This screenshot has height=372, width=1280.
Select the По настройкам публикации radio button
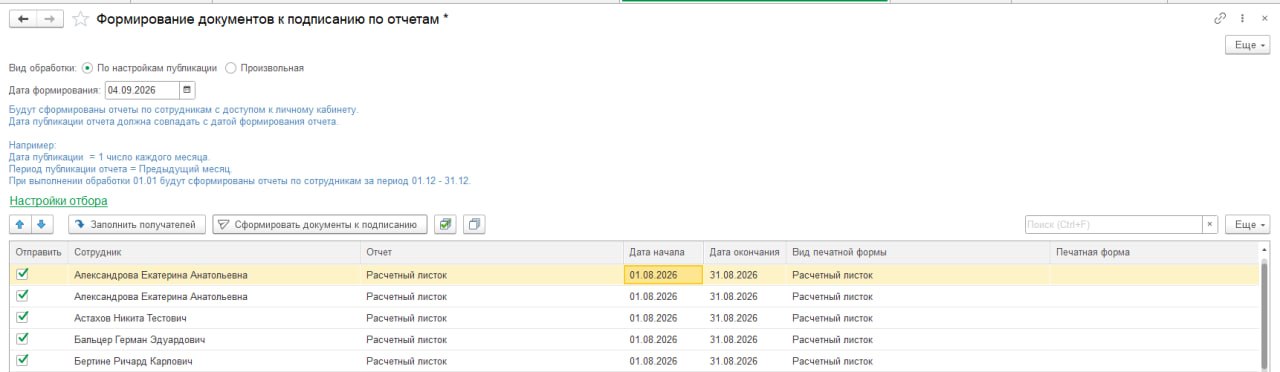click(x=88, y=68)
